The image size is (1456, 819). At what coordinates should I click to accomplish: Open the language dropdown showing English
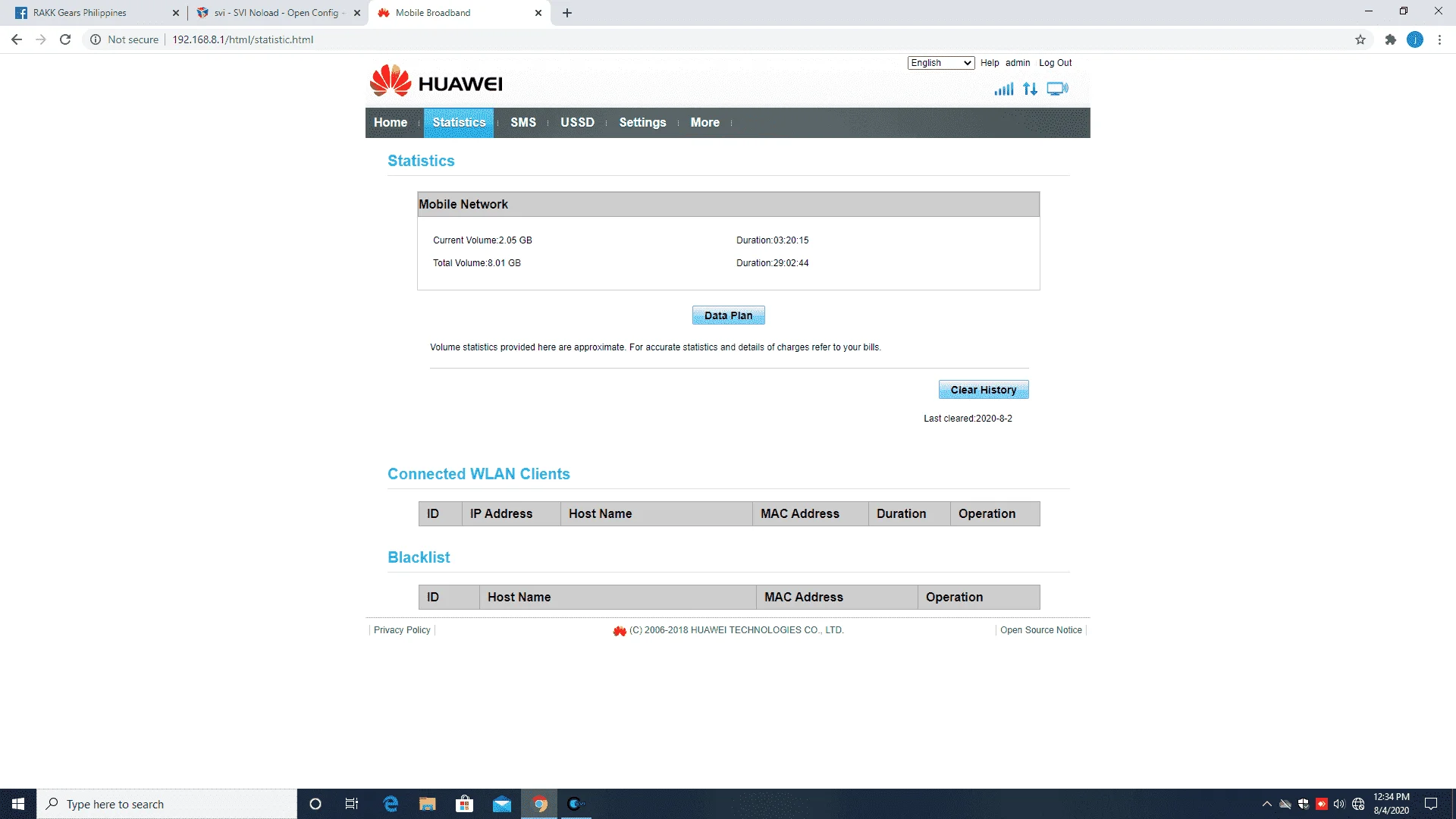[x=940, y=63]
